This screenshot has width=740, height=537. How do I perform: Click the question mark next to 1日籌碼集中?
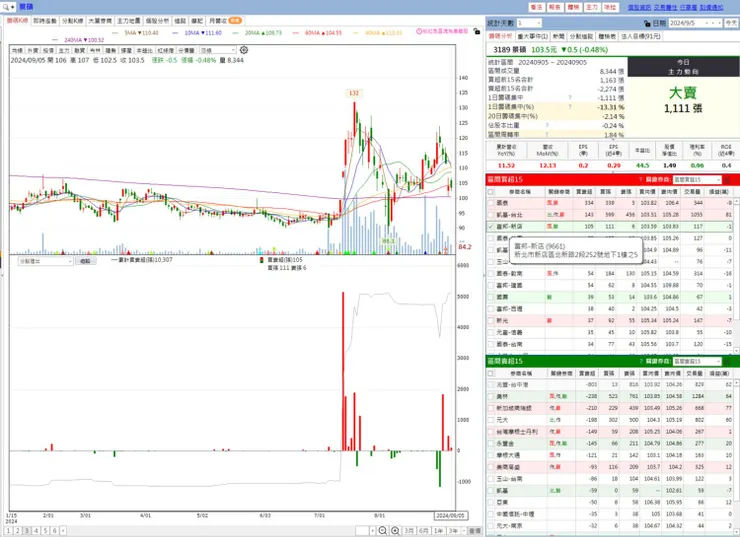tap(570, 98)
